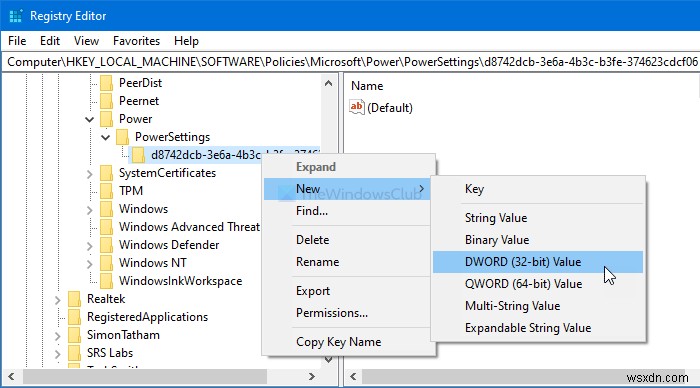Screen dimensions: 700x388
Task: Select the WindowsInkWorkspace key
Action: [x=180, y=281]
